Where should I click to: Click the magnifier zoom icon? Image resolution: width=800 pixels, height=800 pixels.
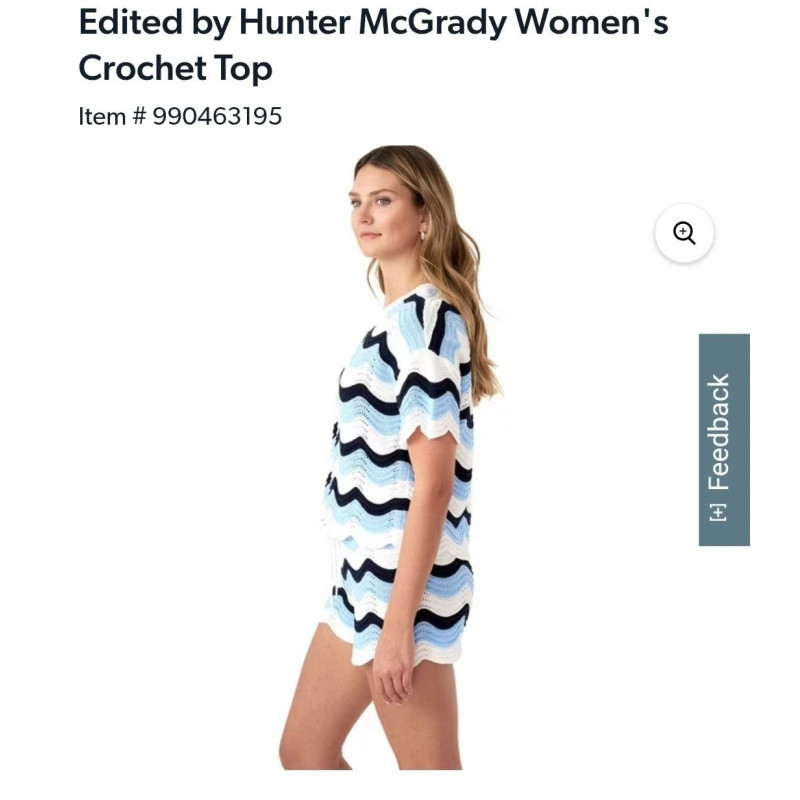pos(684,233)
